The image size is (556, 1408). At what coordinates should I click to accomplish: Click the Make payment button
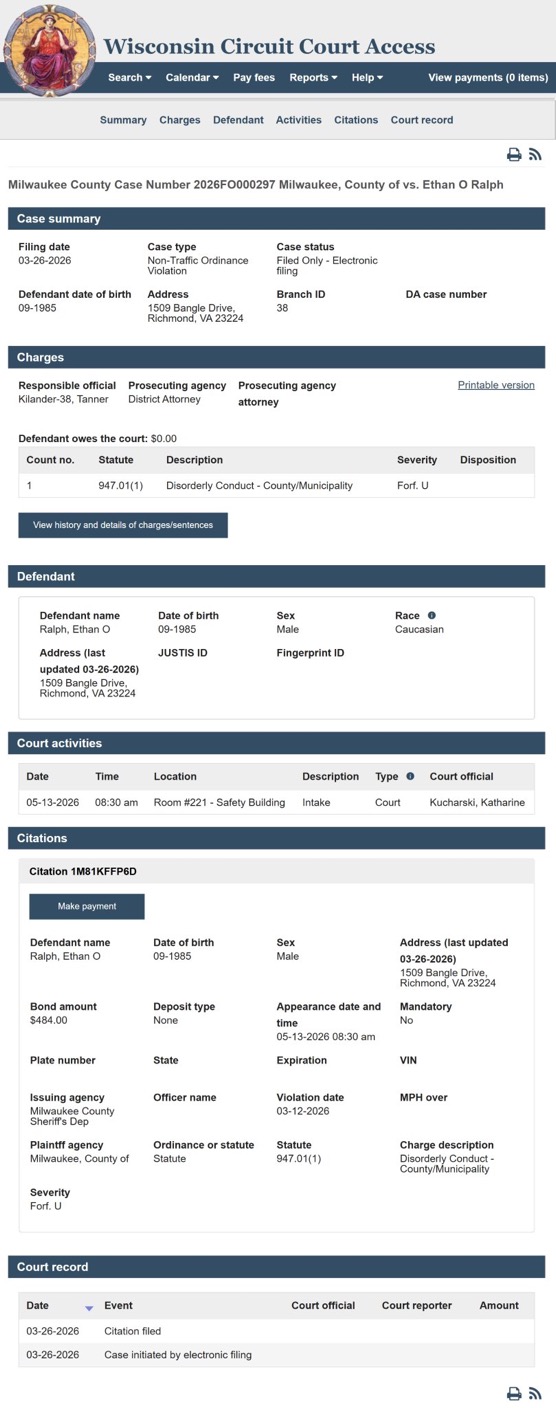87,906
